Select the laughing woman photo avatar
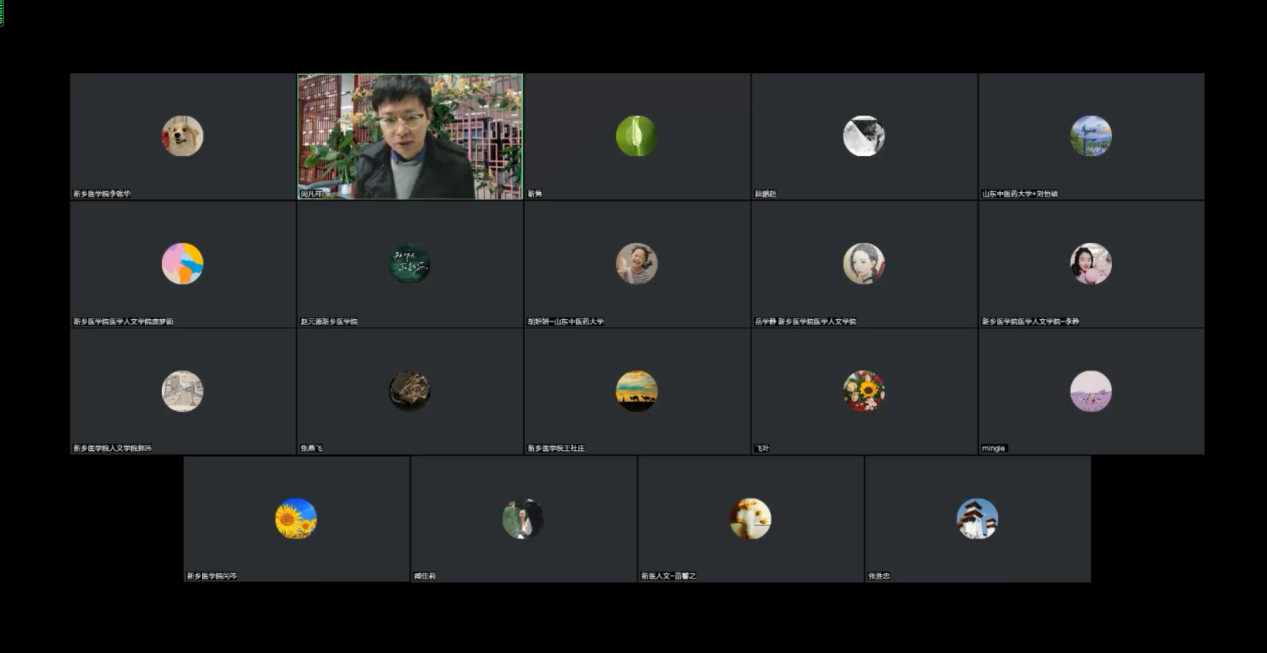Viewport: 1267px width, 653px height. click(x=636, y=264)
